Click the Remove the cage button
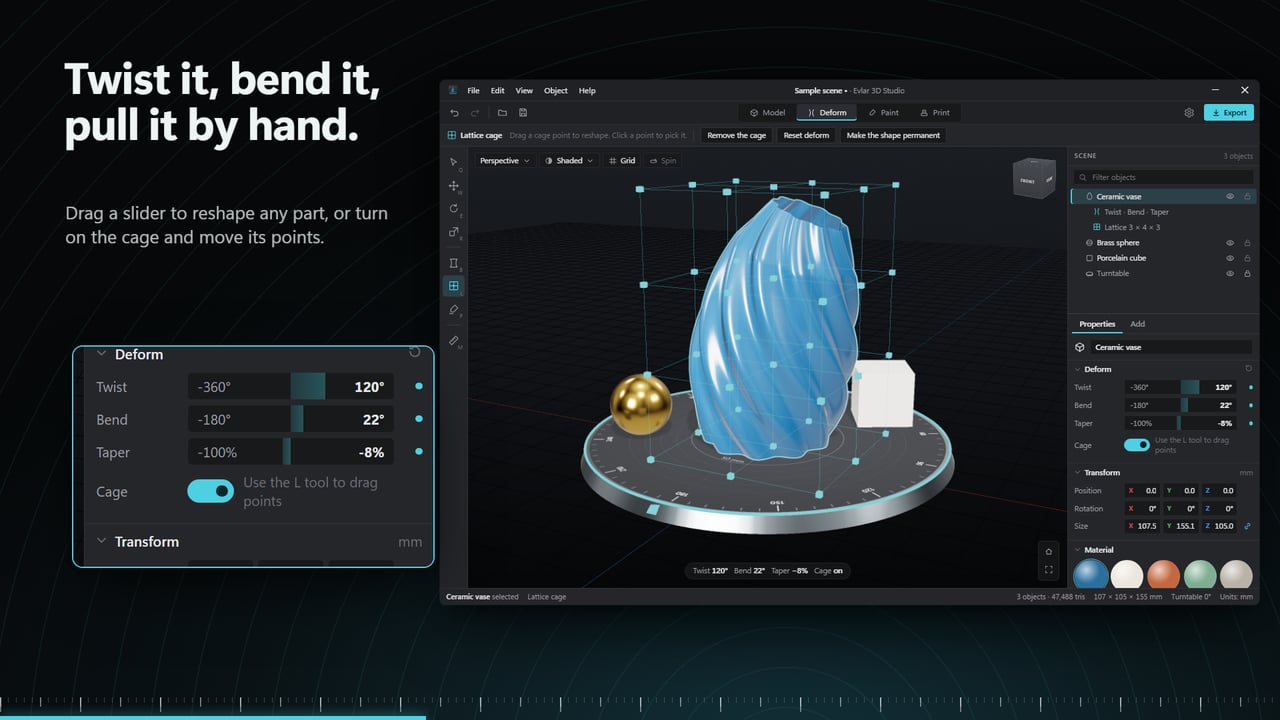Screen dimensions: 1280x720 click(737, 135)
